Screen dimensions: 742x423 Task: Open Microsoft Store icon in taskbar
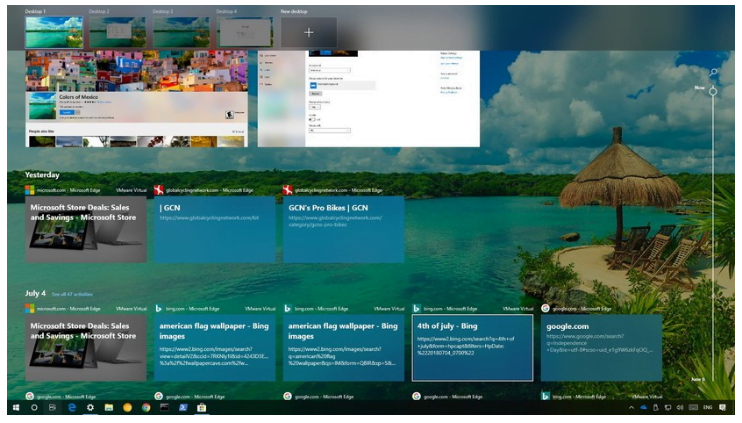click(x=202, y=408)
